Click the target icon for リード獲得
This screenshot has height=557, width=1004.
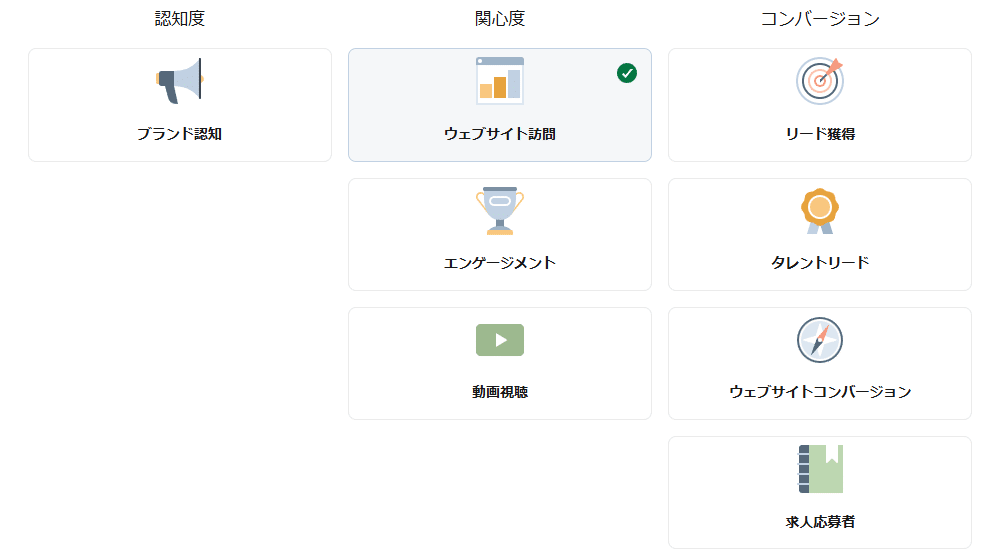click(x=820, y=81)
